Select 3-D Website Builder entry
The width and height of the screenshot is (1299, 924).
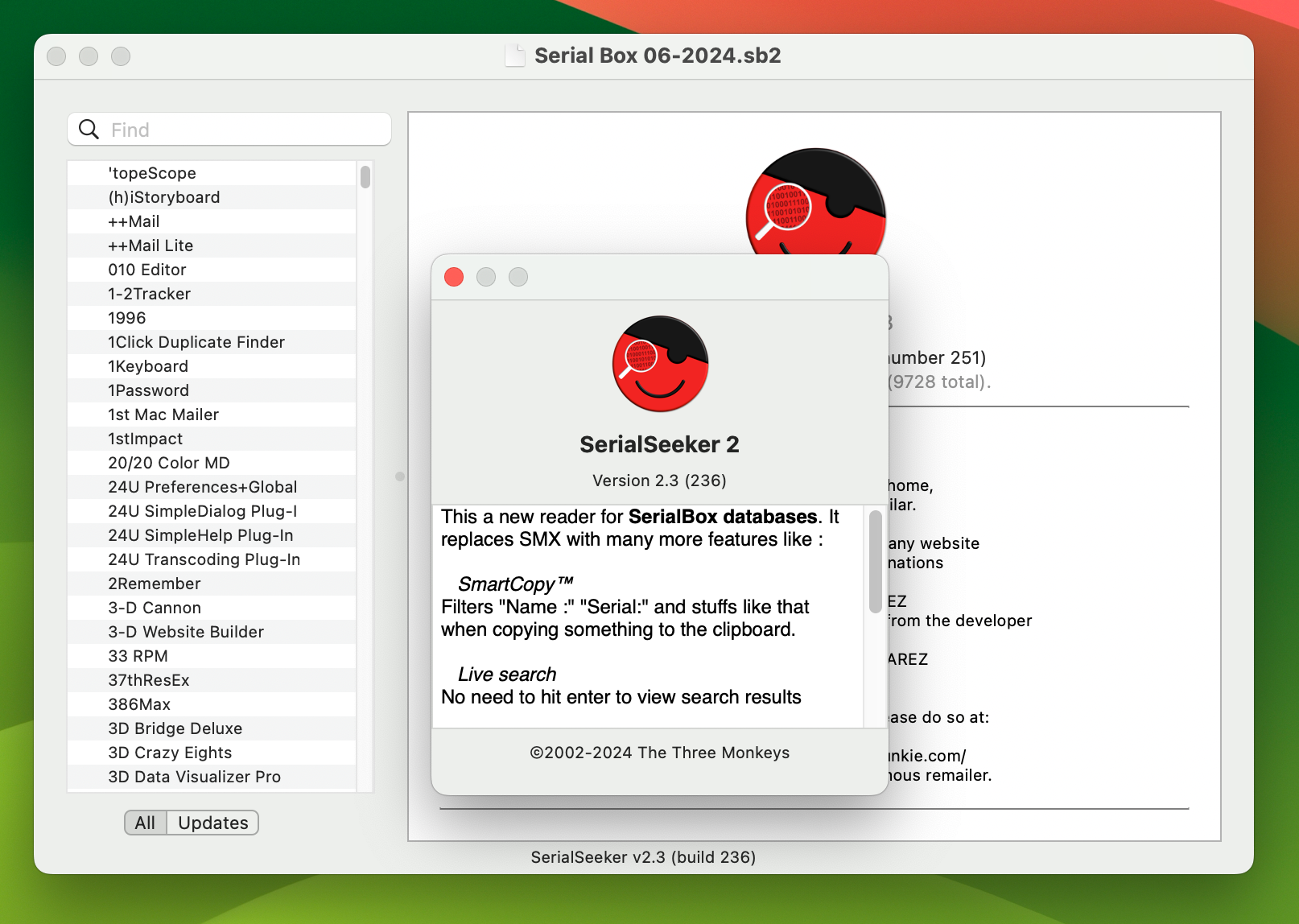212,632
